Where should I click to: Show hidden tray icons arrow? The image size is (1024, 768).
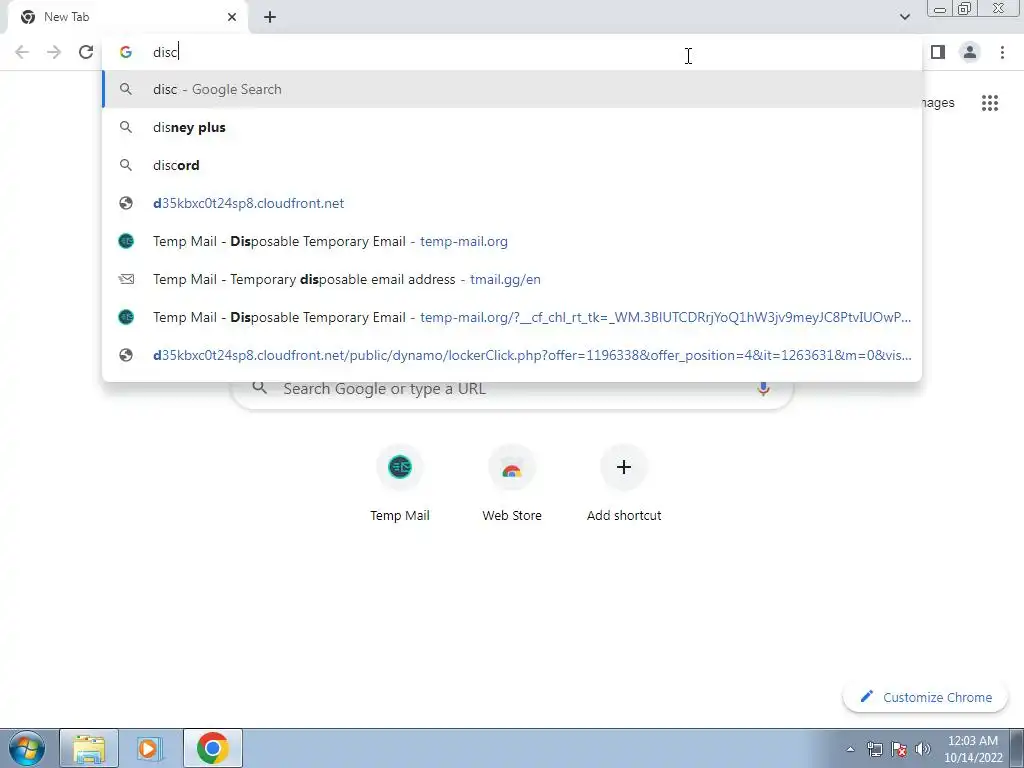click(x=850, y=749)
